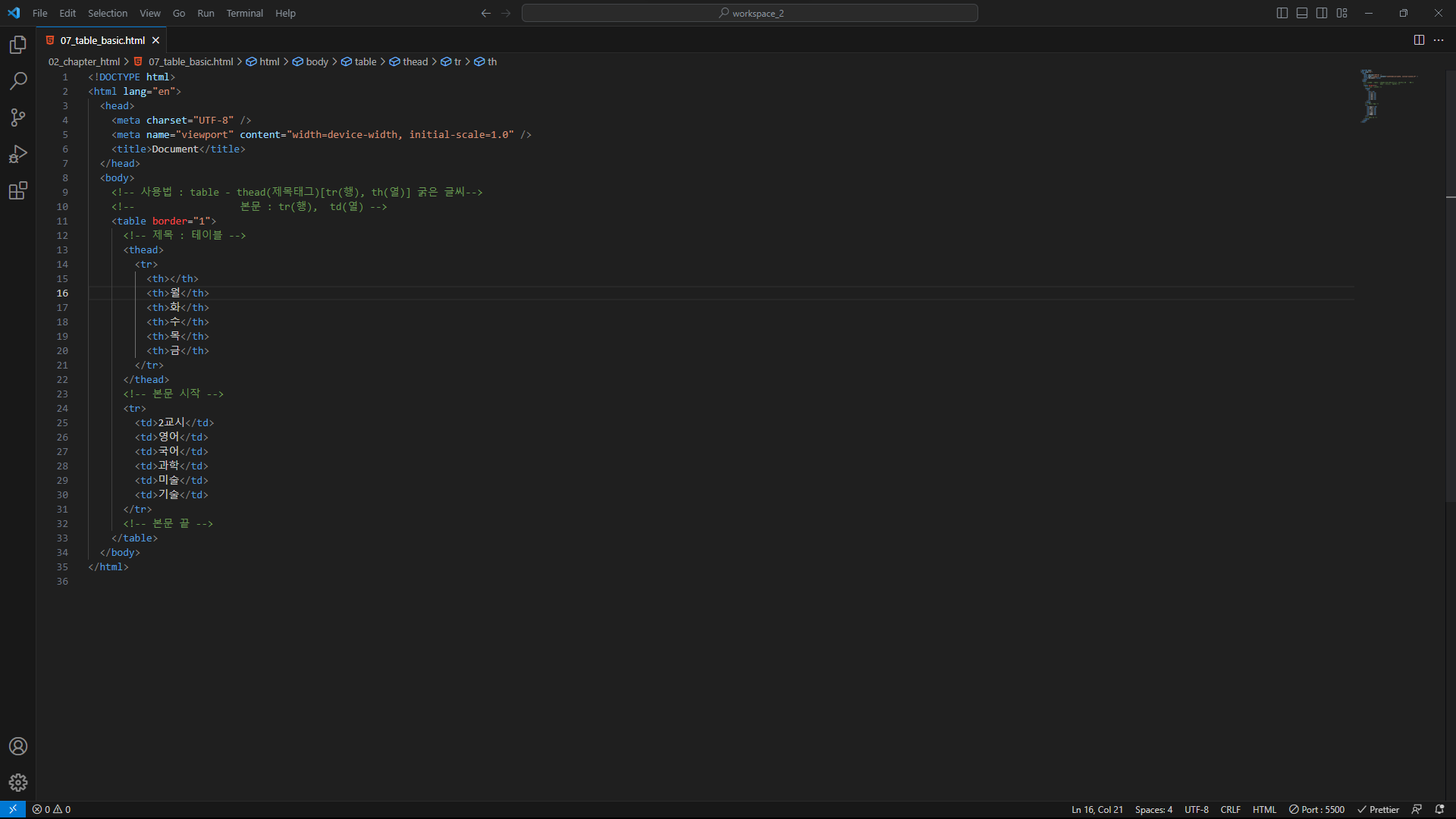1456x819 pixels.
Task: Open editor More Actions ellipsis menu
Action: coord(1439,40)
